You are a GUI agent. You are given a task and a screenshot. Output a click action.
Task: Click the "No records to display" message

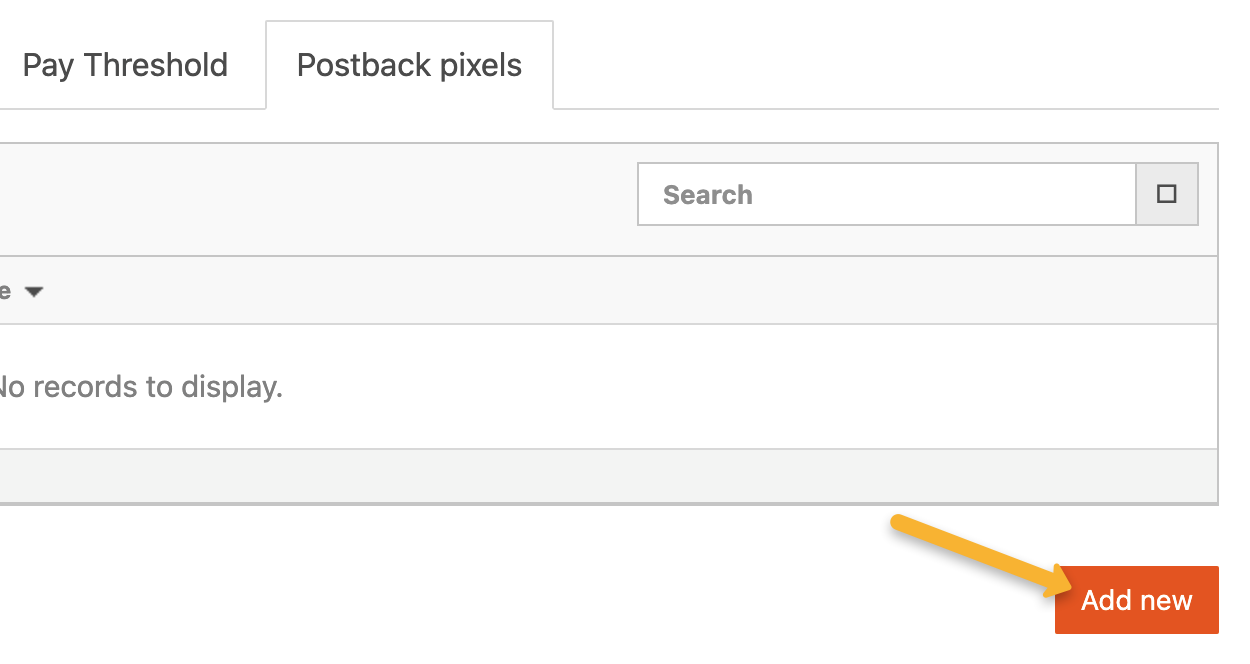(x=140, y=387)
